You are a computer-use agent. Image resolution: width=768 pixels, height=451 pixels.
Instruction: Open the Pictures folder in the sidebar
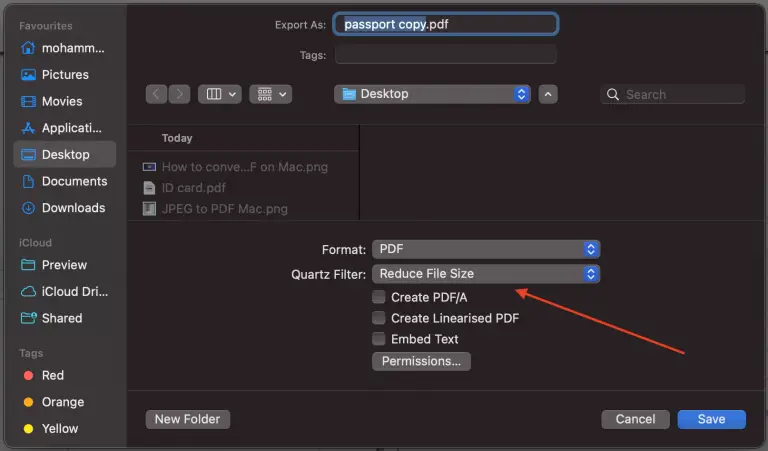coord(65,74)
